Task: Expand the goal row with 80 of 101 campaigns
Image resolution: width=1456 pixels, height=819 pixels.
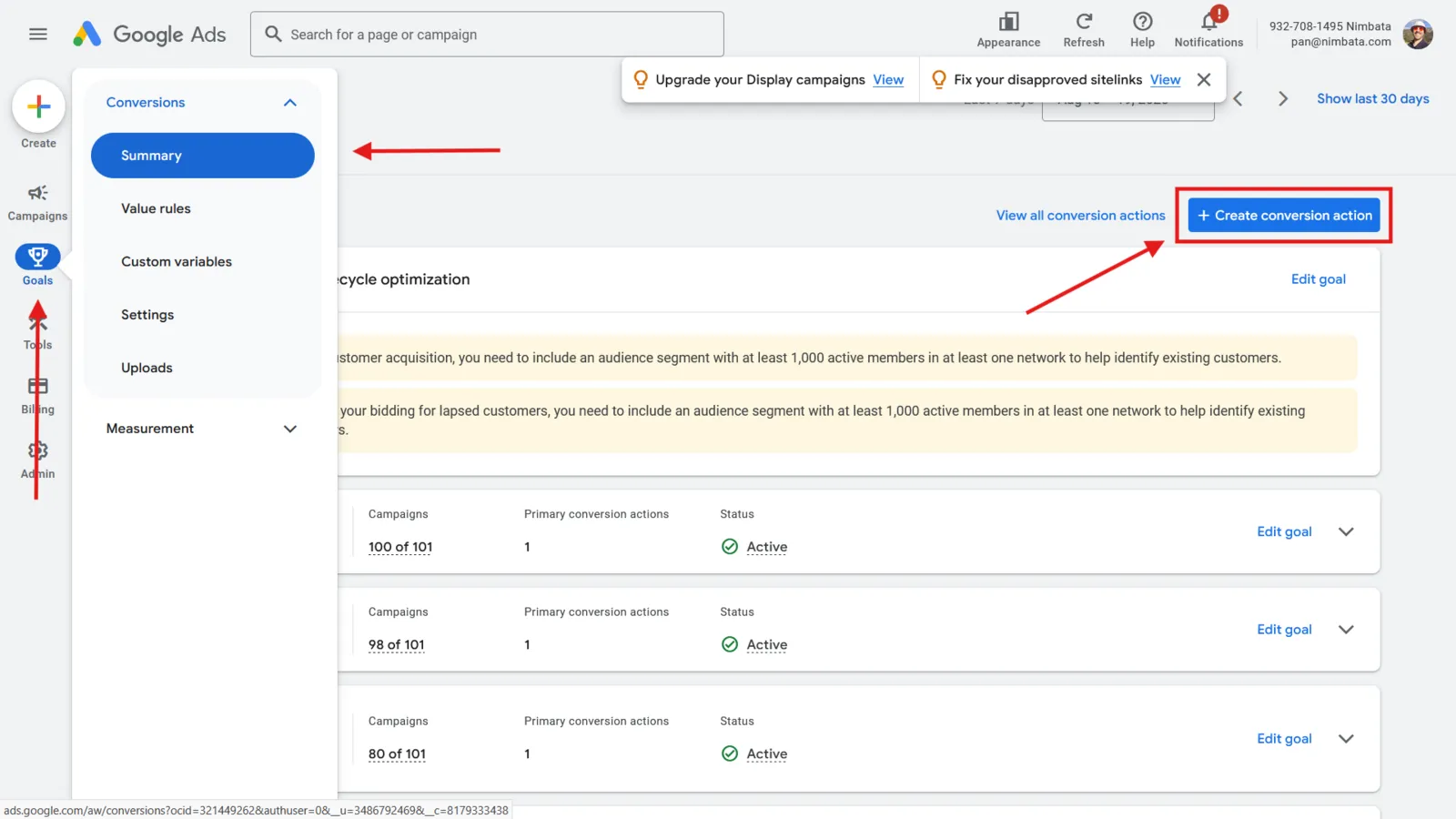Action: click(1346, 739)
